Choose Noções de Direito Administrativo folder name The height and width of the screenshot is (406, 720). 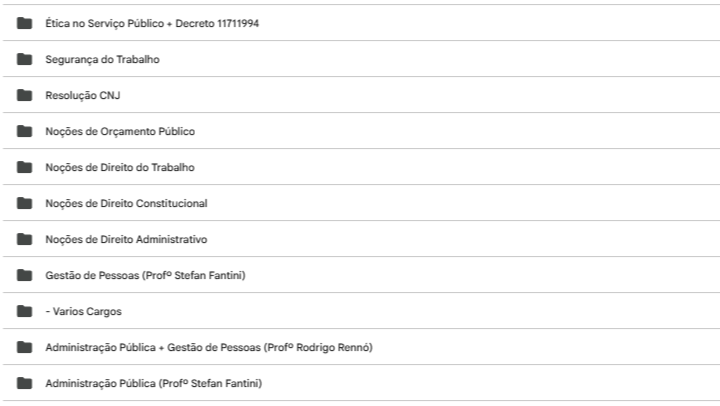(x=126, y=239)
